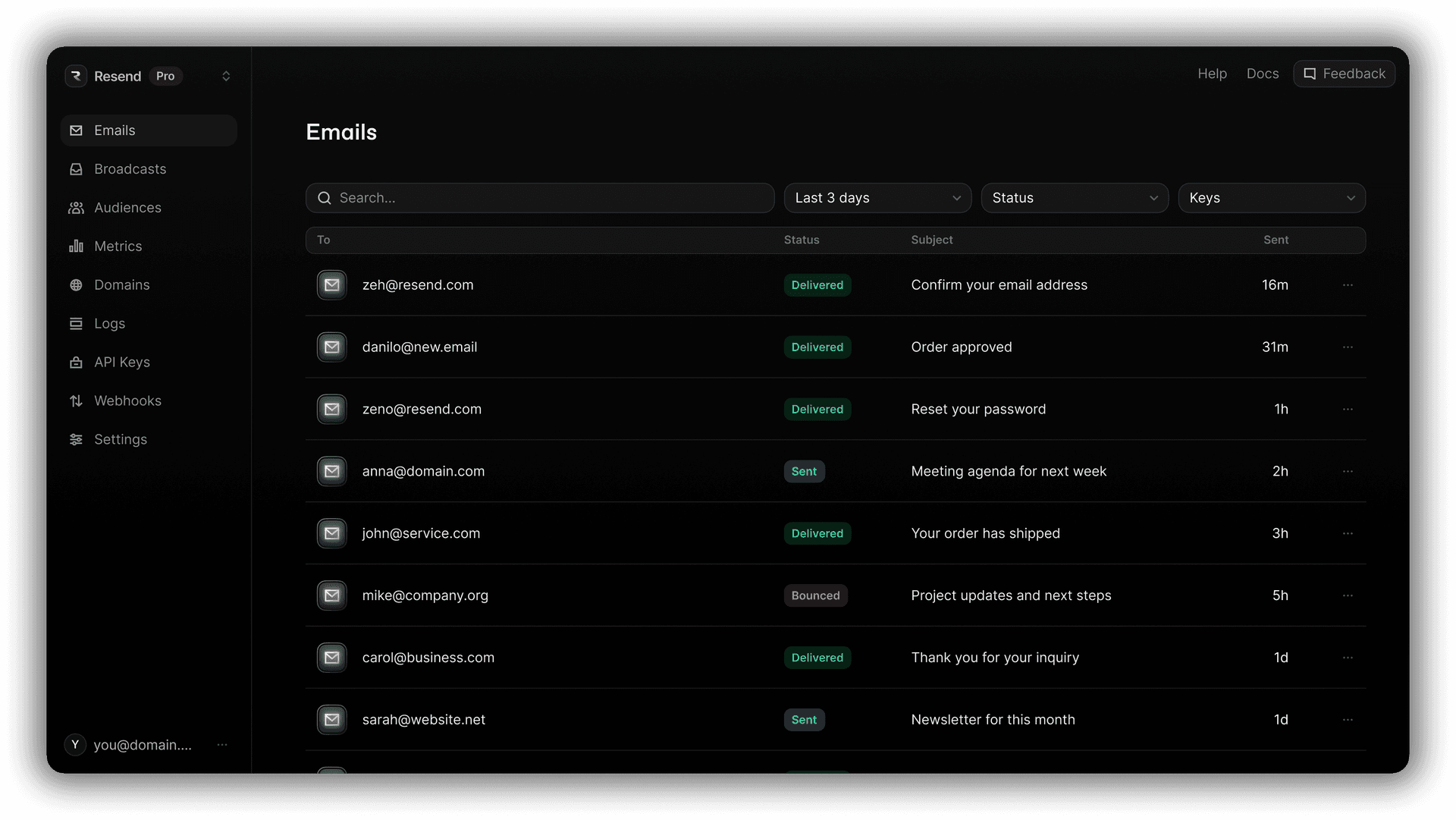This screenshot has width=1456, height=820.
Task: Click the Help link
Action: coord(1212,74)
